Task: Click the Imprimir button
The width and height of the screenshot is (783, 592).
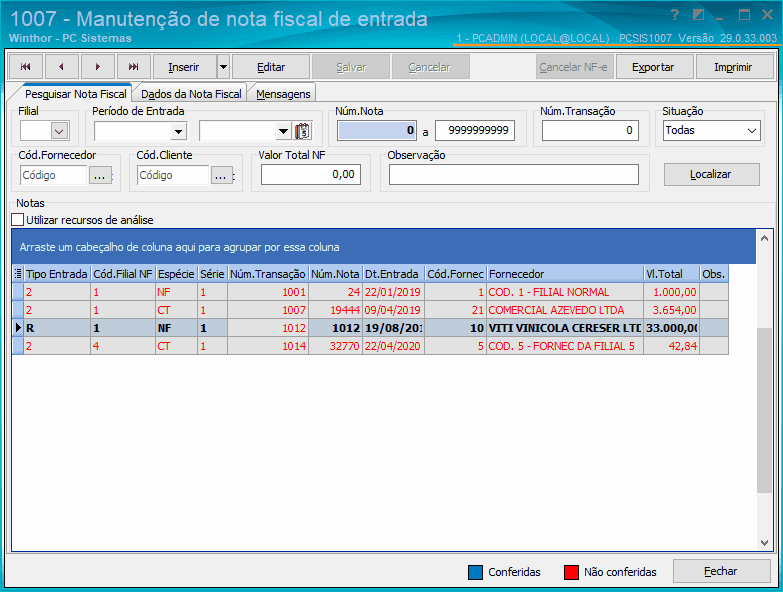Action: 733,67
